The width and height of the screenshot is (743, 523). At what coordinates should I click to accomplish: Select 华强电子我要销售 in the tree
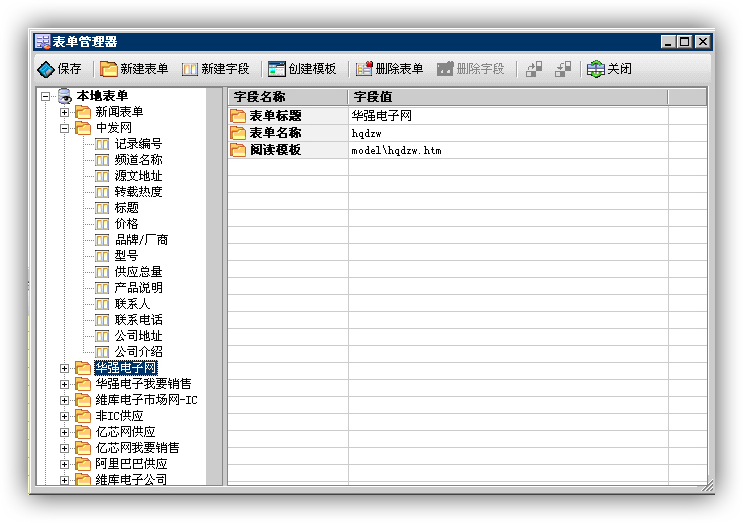point(143,384)
